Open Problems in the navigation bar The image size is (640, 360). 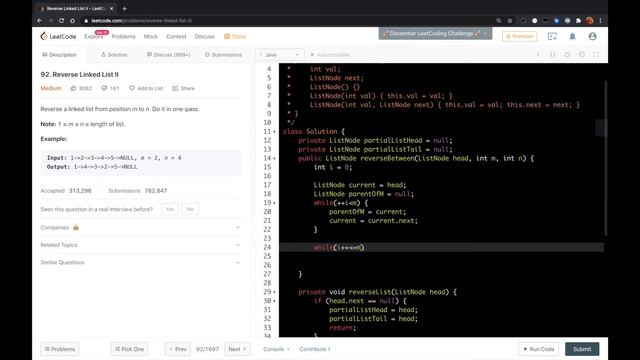tap(124, 36)
